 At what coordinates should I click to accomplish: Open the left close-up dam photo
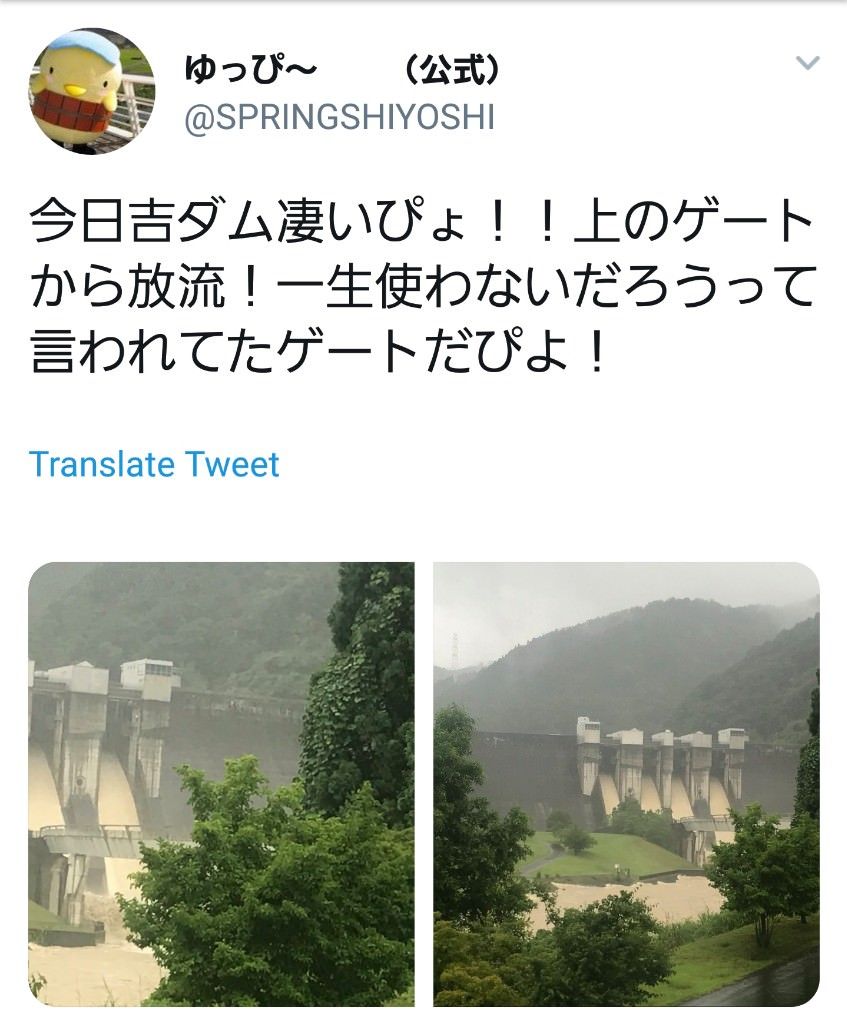click(221, 784)
